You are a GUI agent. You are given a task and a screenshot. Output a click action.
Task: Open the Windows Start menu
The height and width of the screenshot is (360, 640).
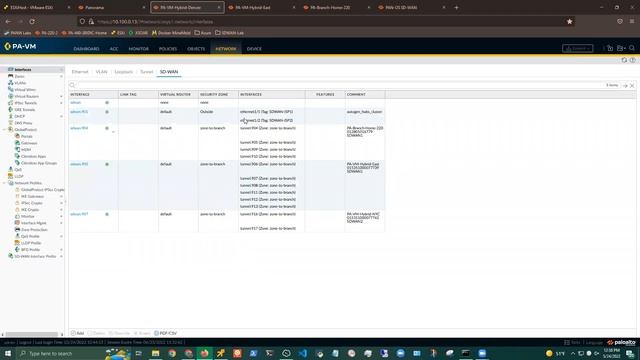click(x=7, y=353)
